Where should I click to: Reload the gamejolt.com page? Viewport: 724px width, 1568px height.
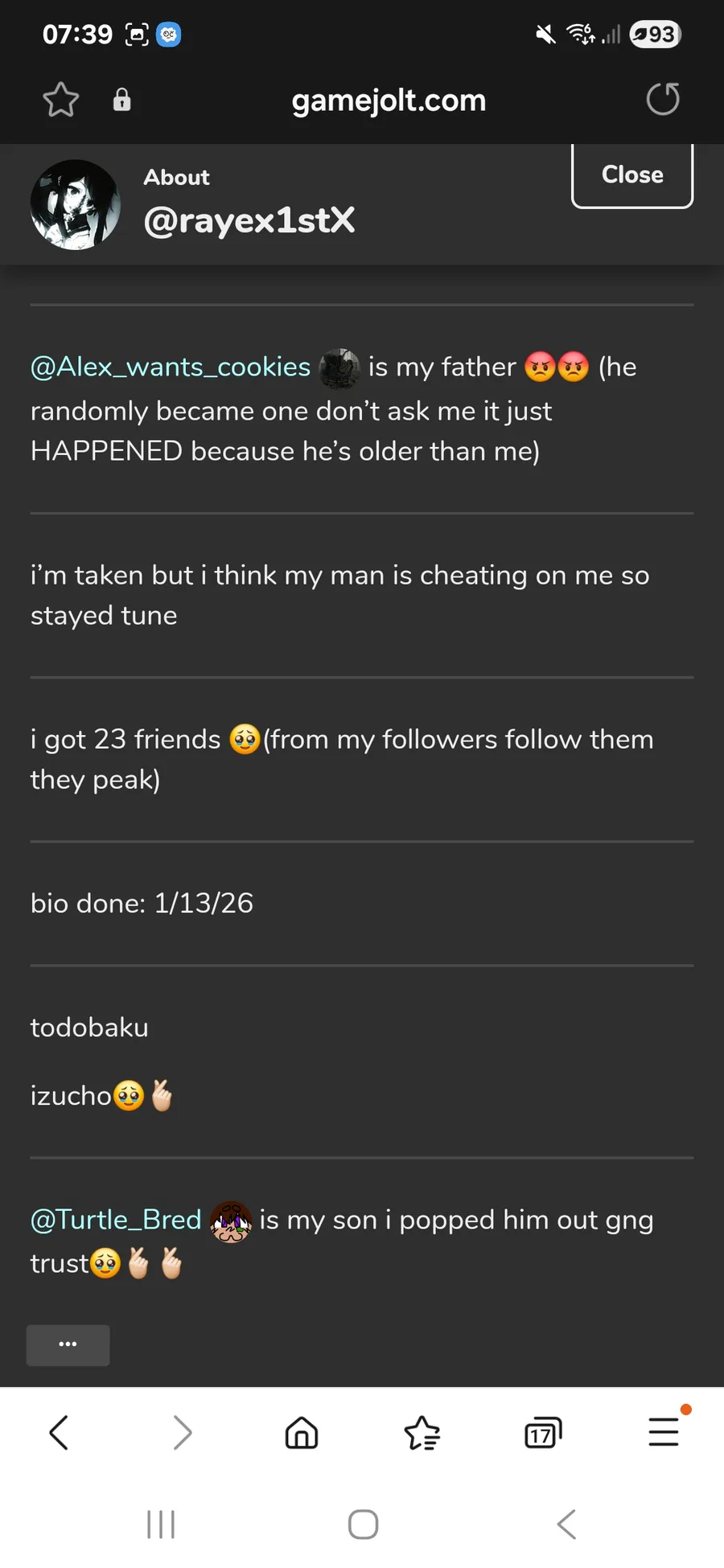(663, 100)
